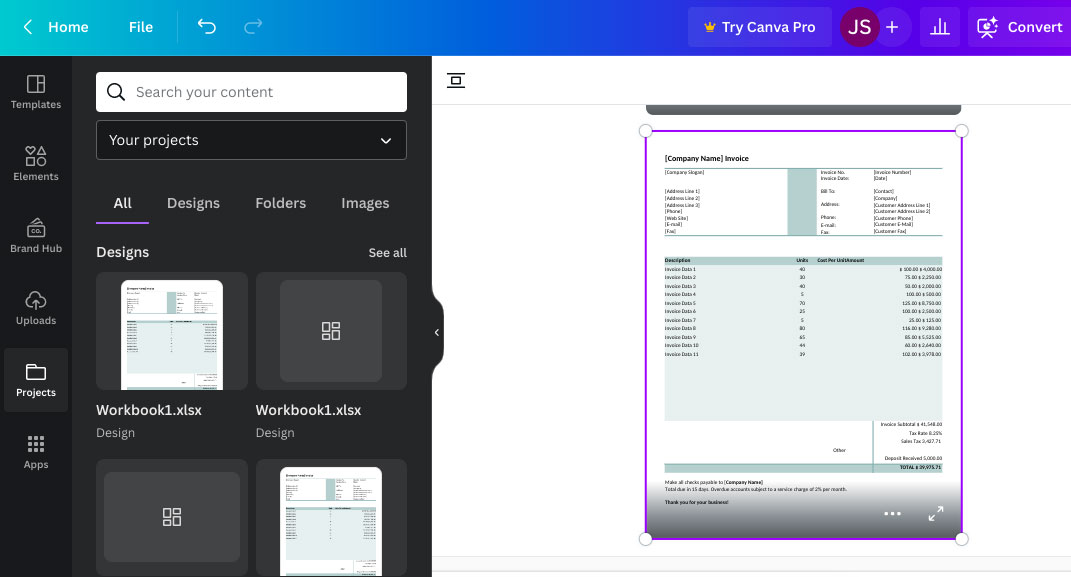Open the Apps panel

(x=36, y=452)
